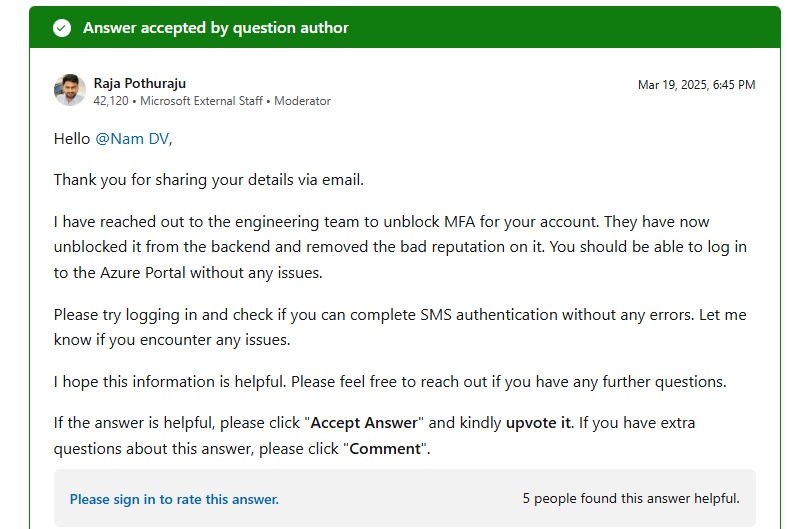Click the Answer accepted by question author heading
Viewport: 797px width, 529px height.
coord(215,28)
